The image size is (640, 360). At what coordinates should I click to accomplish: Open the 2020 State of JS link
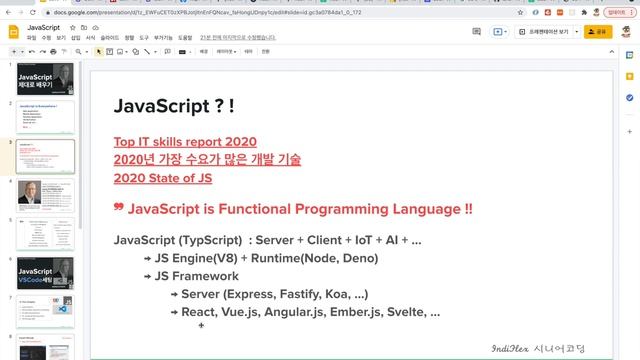click(163, 178)
